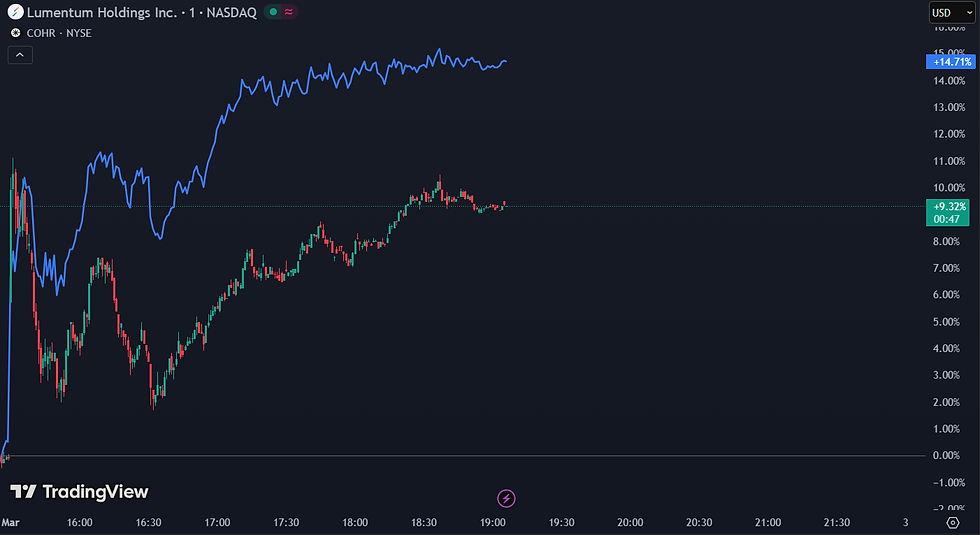This screenshot has height=535, width=980.
Task: Click the 17:00 time axis label
Action: tap(217, 522)
